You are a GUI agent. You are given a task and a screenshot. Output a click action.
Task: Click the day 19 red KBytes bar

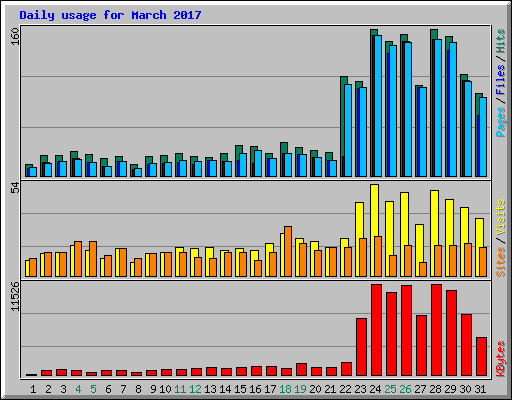[301, 370]
